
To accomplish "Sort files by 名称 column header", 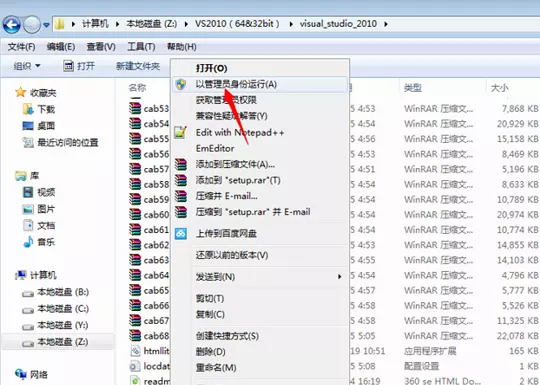I will tap(137, 88).
